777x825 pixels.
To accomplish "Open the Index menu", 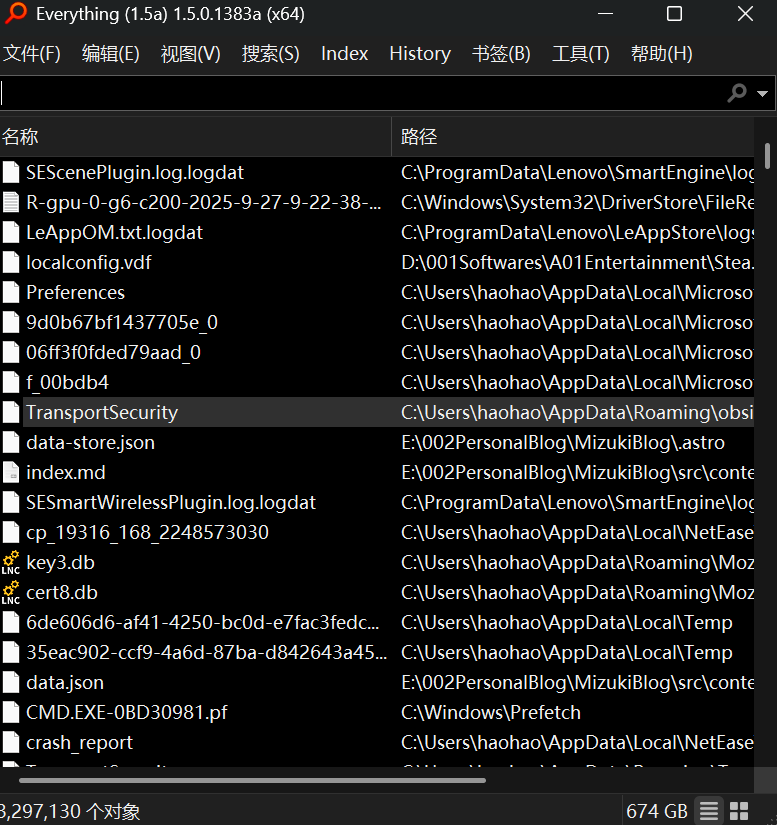I will (345, 54).
